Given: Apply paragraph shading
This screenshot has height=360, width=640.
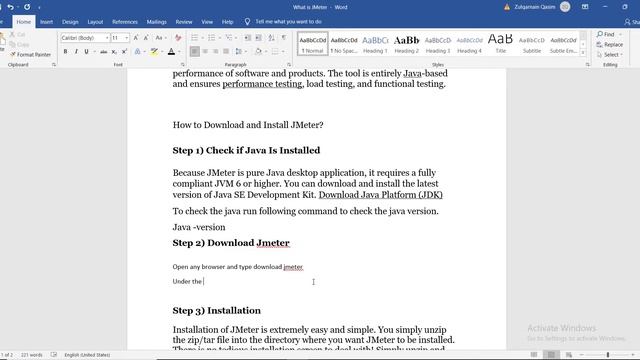Looking at the screenshot, I should (x=258, y=51).
